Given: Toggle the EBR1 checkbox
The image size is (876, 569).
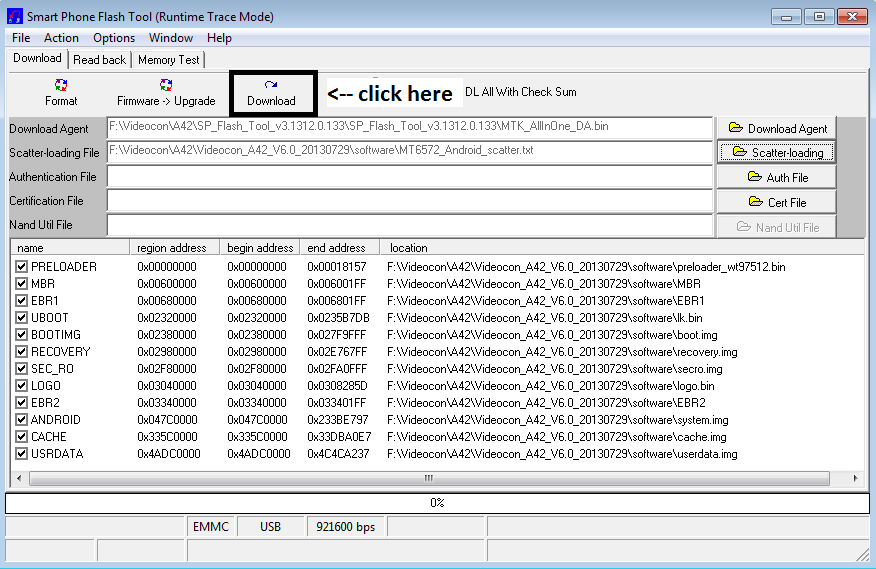Looking at the screenshot, I should coord(21,301).
